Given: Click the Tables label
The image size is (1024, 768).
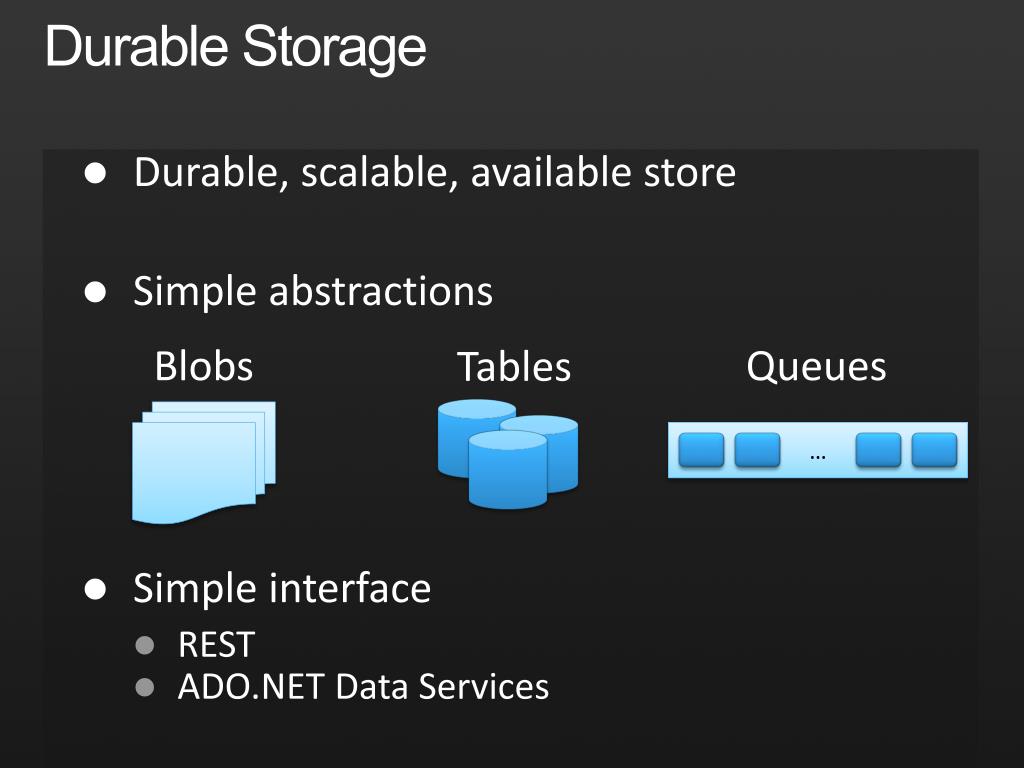Looking at the screenshot, I should click(x=514, y=366).
